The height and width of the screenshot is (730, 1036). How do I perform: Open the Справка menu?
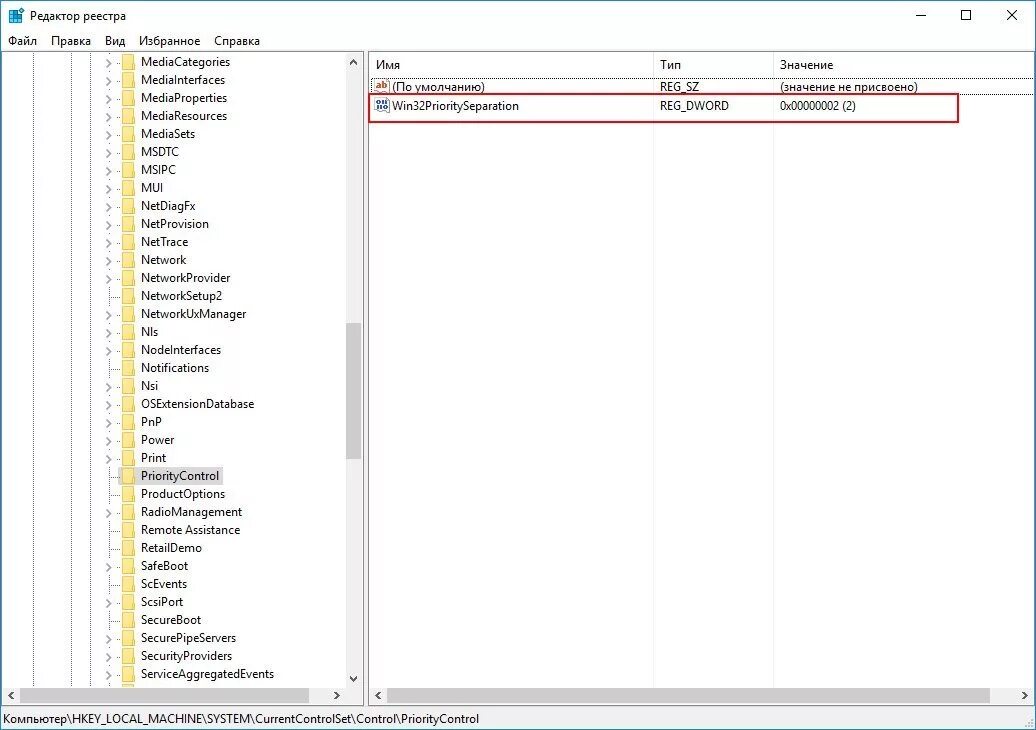pos(237,41)
